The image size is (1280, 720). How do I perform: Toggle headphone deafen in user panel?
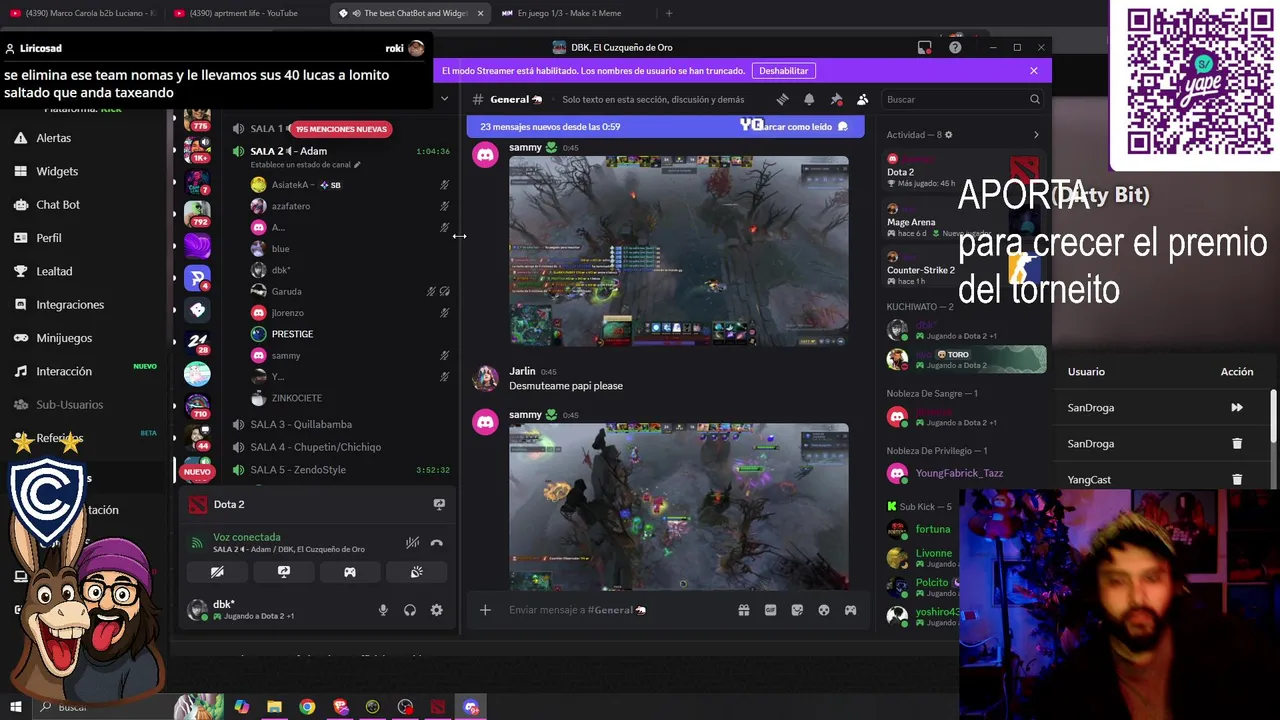(410, 610)
